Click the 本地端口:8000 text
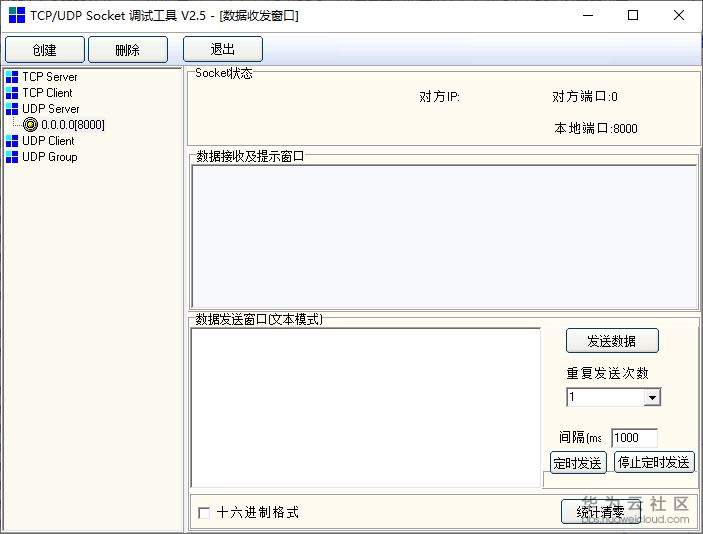 point(595,129)
